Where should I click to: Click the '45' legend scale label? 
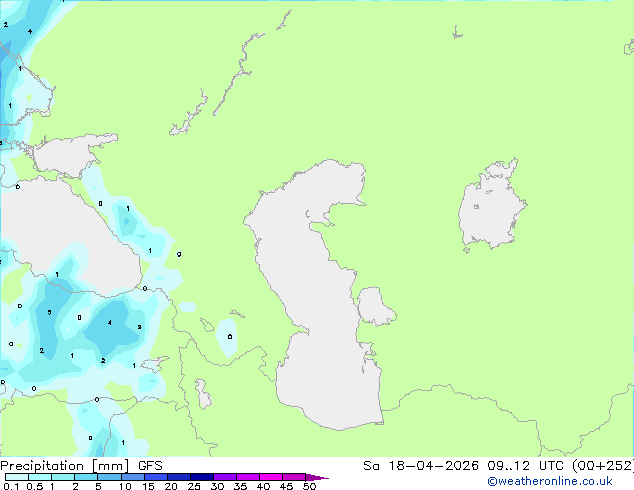tap(286, 486)
